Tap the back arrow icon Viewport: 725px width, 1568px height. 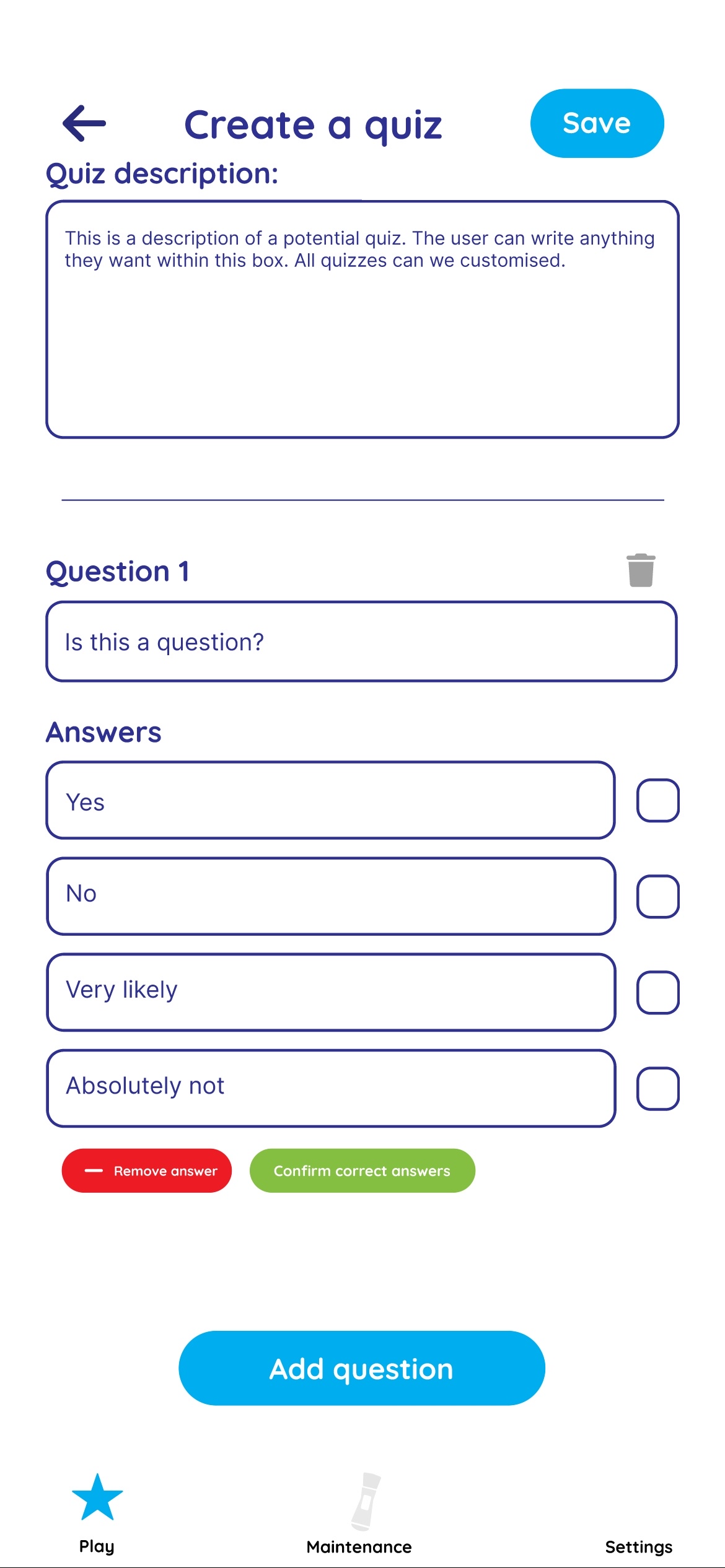pos(84,123)
